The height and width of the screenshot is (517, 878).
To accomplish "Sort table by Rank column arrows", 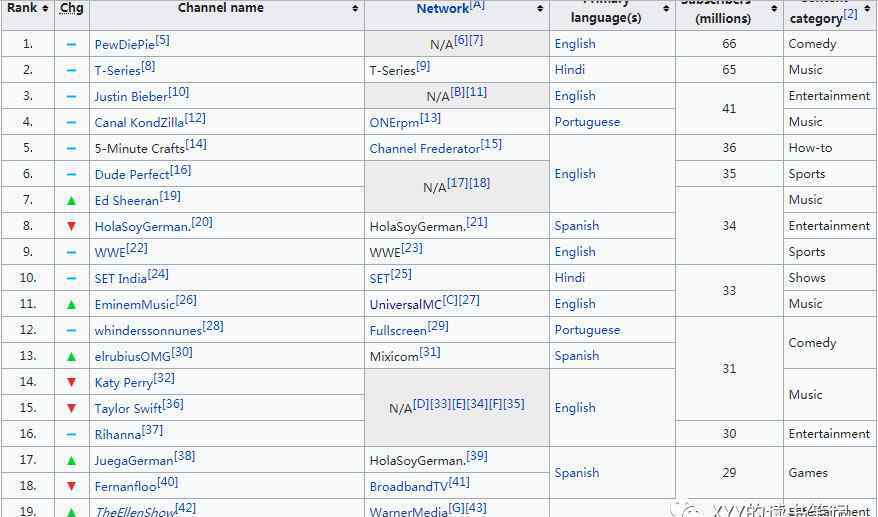I will [x=45, y=8].
